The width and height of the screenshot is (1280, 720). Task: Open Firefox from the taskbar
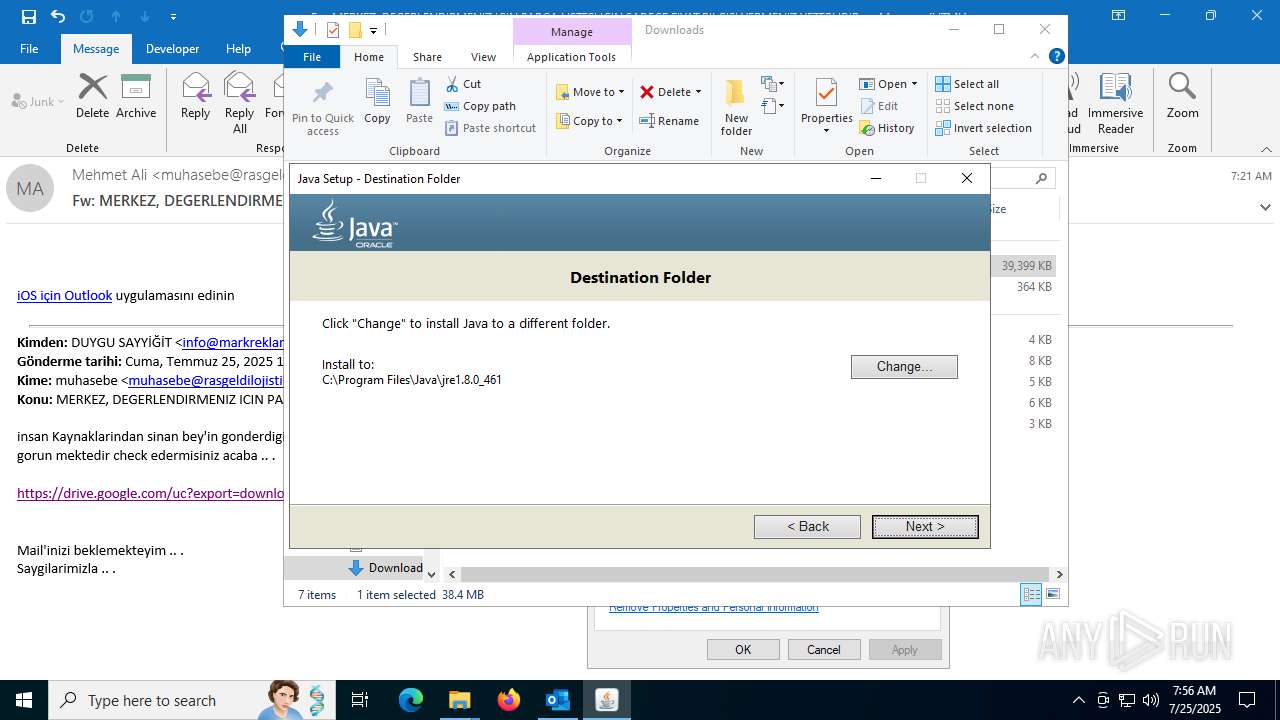coord(509,700)
